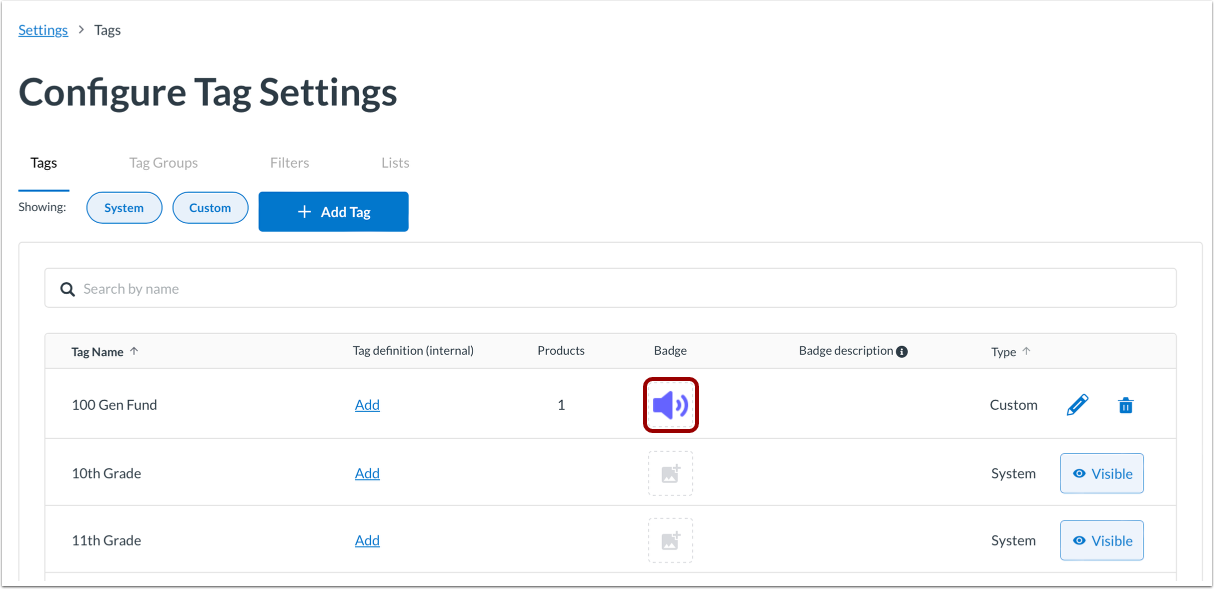1214x589 pixels.
Task: Click the speaker badge for 100 Gen Fund
Action: pos(670,405)
